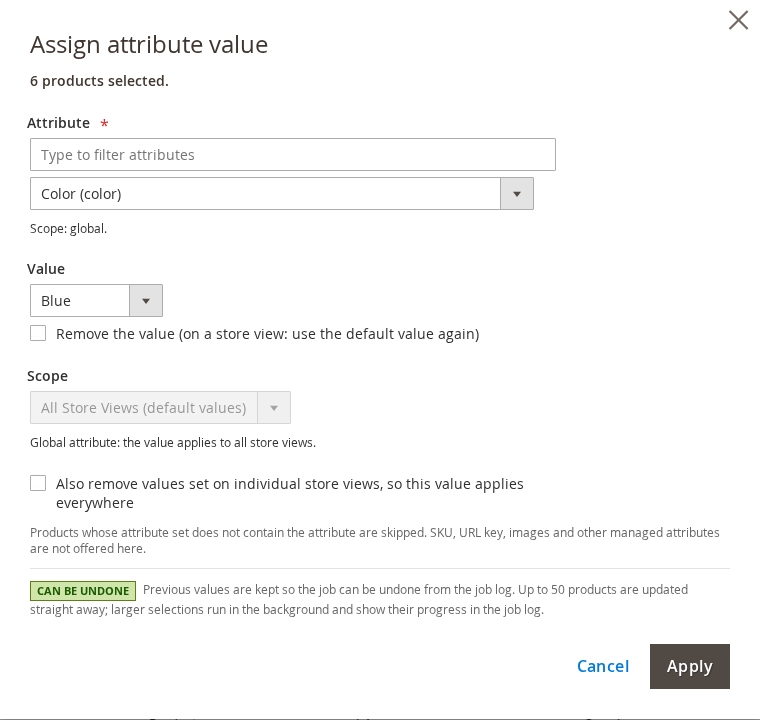Close the Assign attribute value dialog

click(738, 20)
